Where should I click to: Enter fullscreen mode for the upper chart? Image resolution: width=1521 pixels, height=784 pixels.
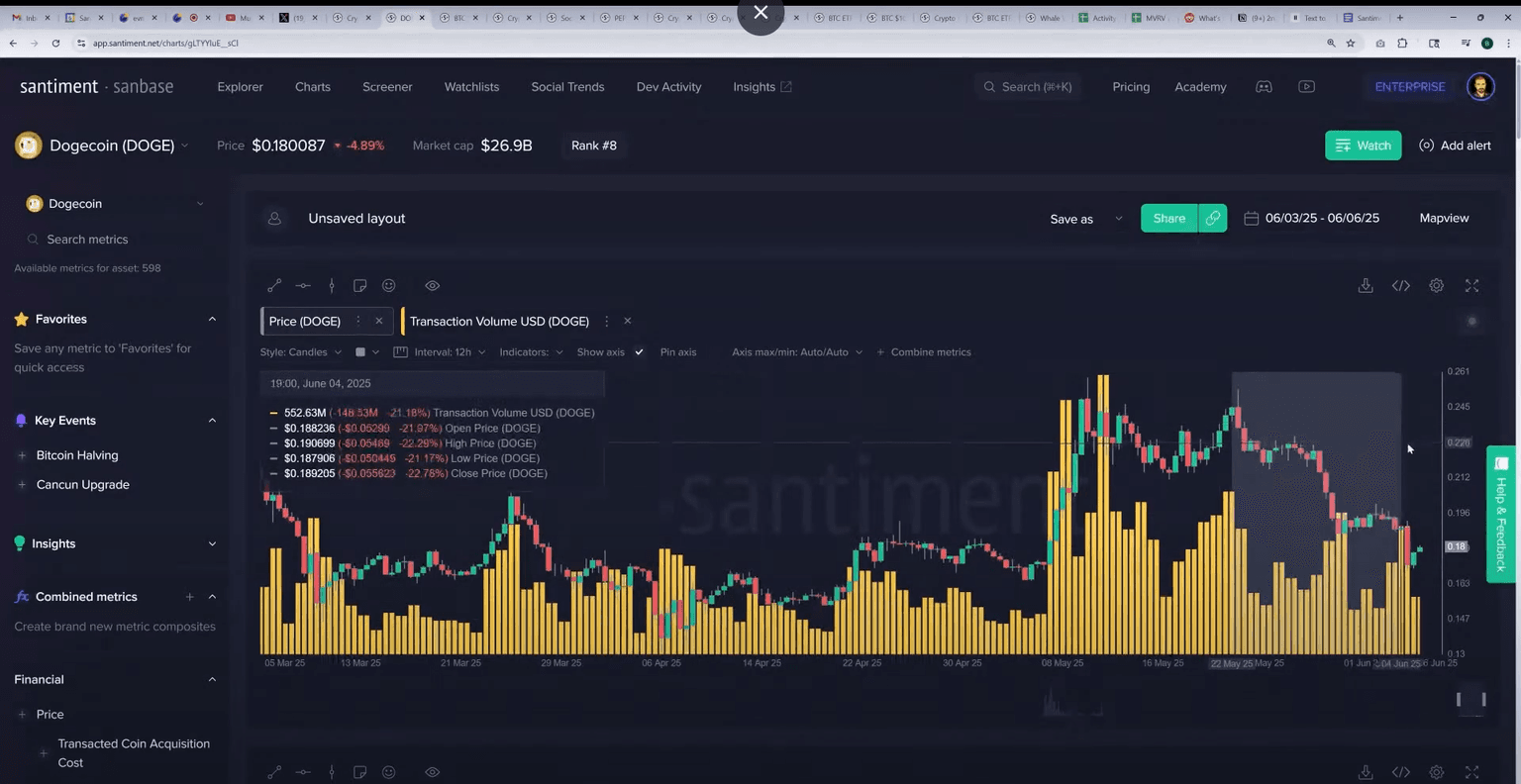(x=1471, y=286)
